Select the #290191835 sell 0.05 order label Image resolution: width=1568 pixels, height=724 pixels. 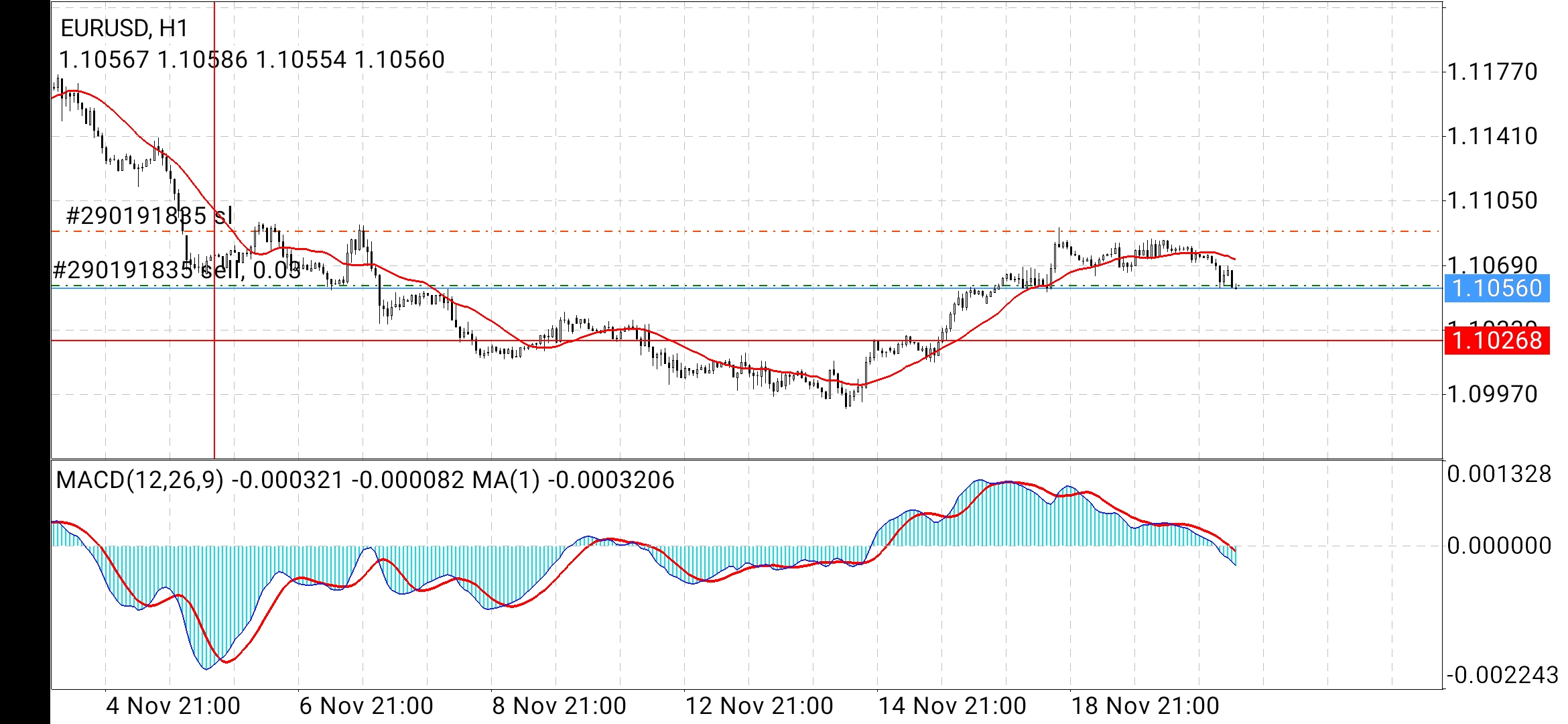(x=176, y=270)
